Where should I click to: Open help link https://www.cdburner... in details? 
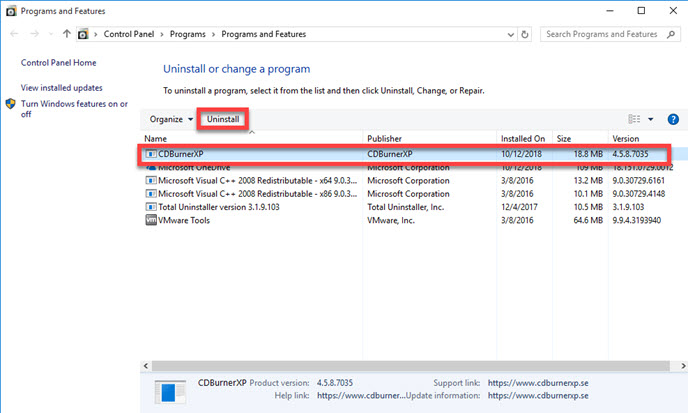click(x=361, y=395)
